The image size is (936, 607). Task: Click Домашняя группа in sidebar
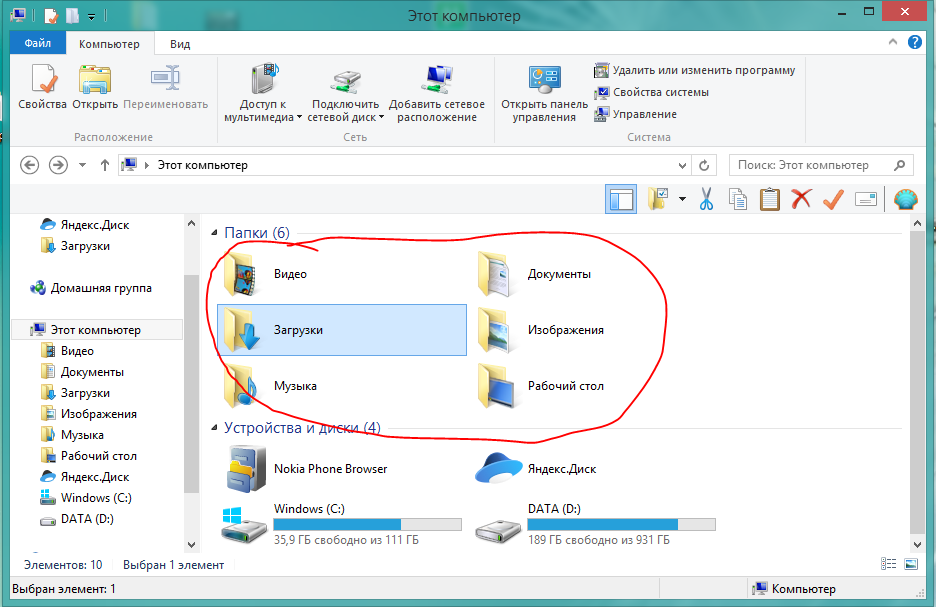(91, 288)
